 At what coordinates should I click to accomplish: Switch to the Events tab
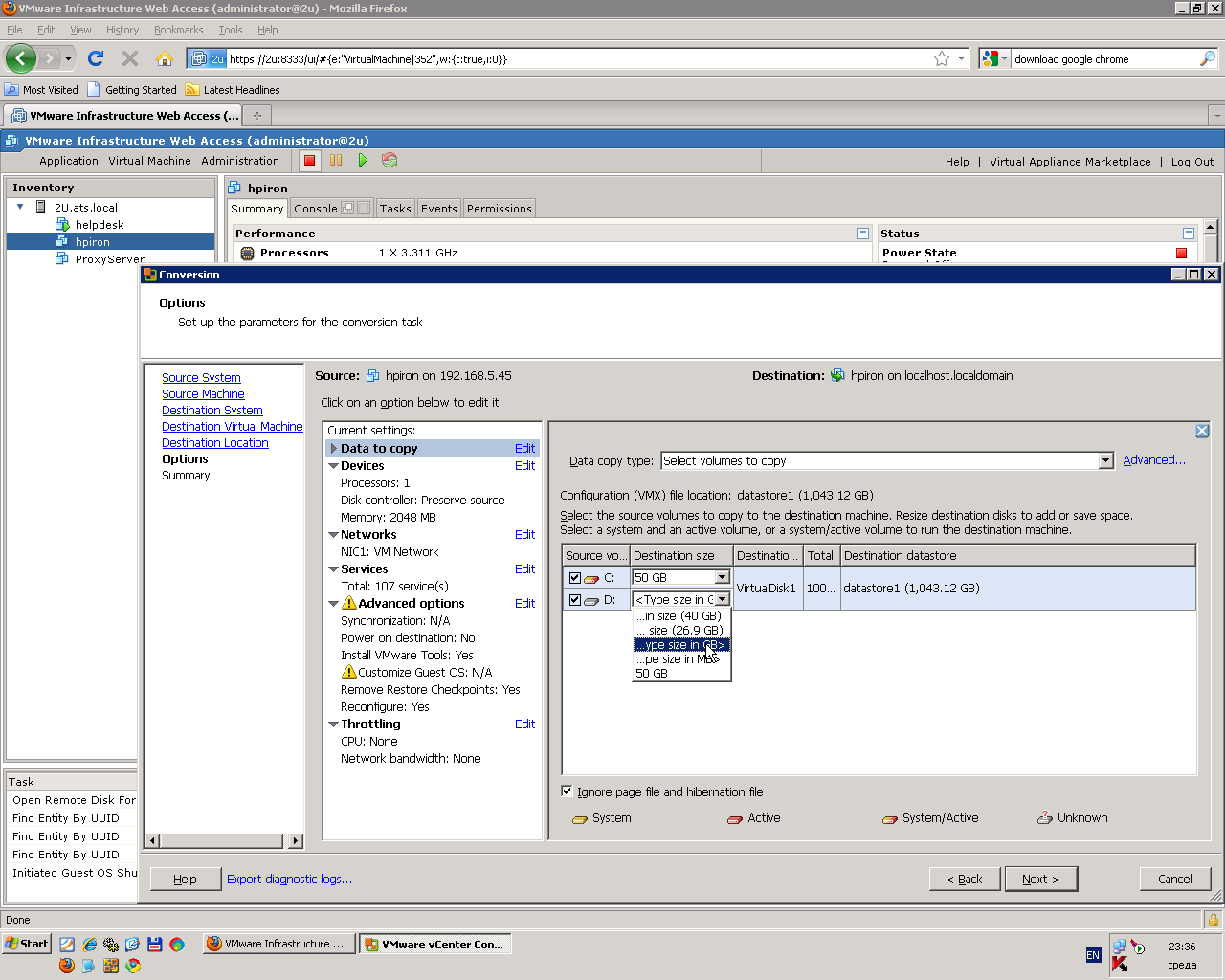tap(439, 209)
